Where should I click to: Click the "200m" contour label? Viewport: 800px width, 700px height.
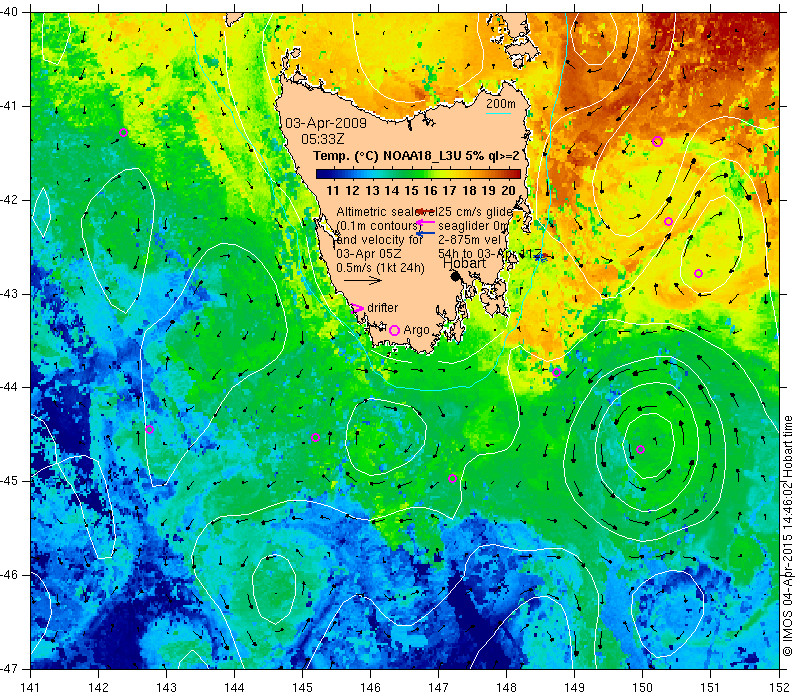click(501, 104)
